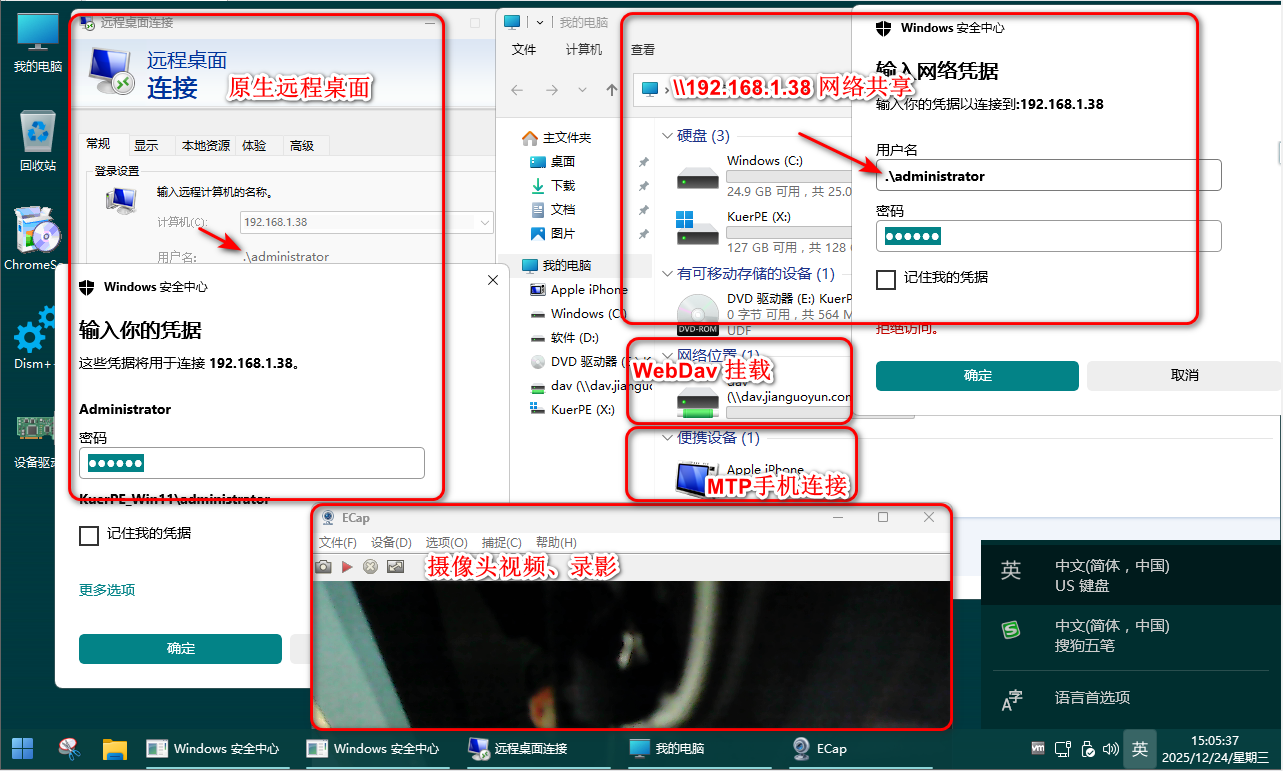Click the ECap image view toolbar icon
The image size is (1283, 771).
395,567
